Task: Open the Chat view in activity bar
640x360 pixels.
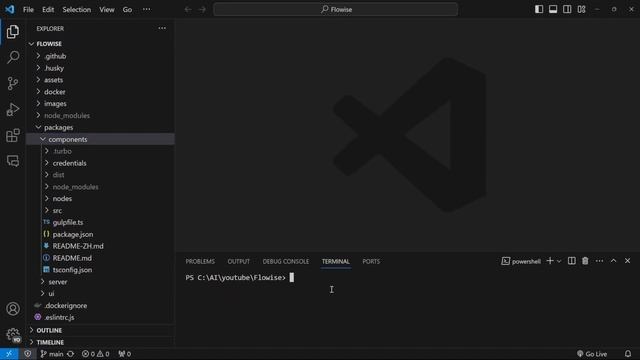Action: coord(13,161)
